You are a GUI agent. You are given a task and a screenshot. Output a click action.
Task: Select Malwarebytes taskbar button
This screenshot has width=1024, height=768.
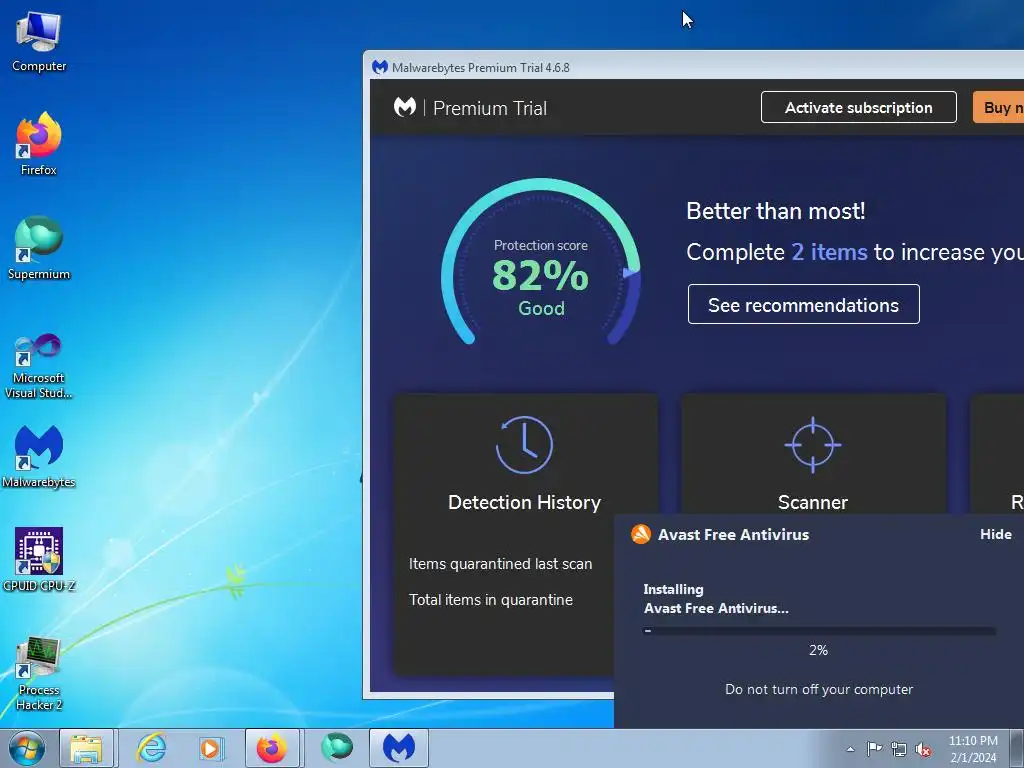tap(399, 748)
